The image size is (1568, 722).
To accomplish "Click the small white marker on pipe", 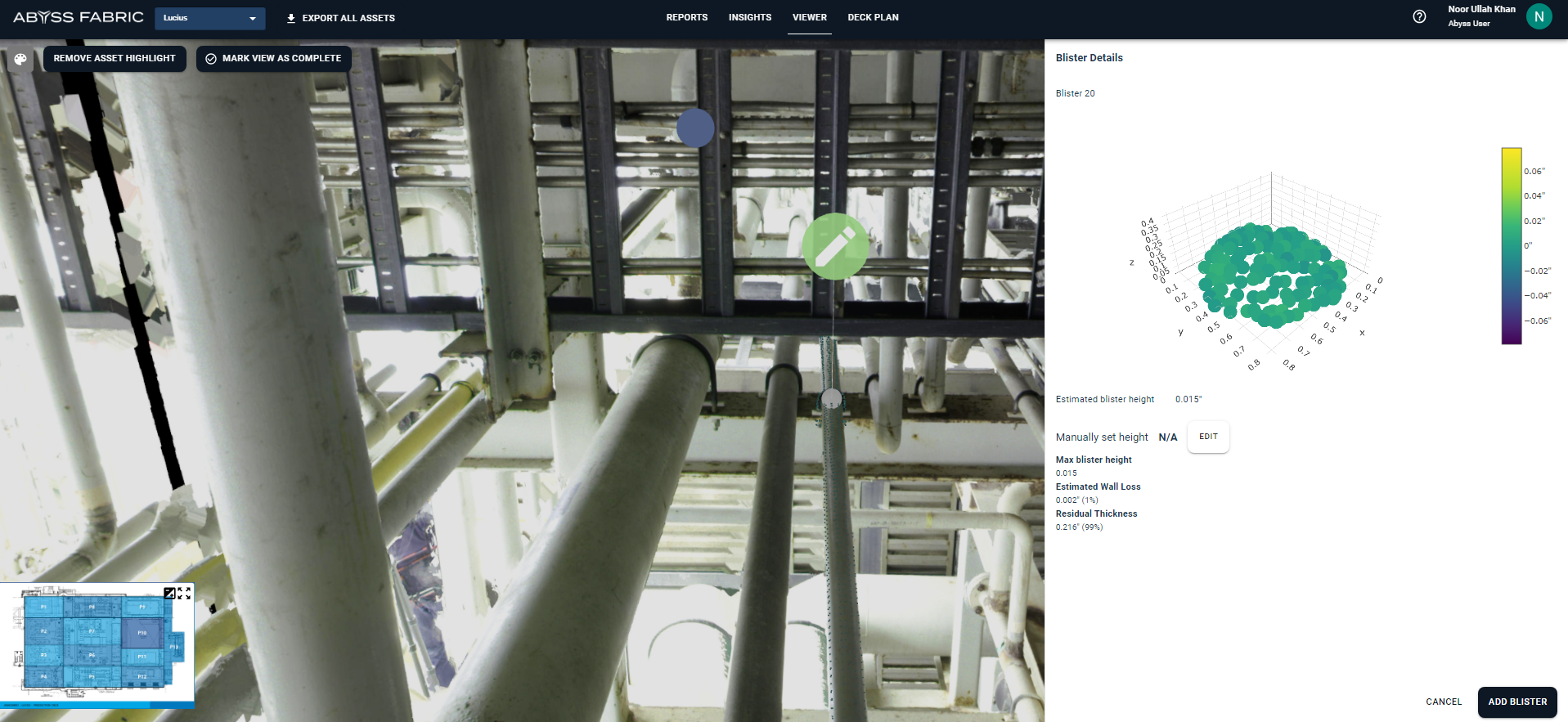I will coord(831,399).
